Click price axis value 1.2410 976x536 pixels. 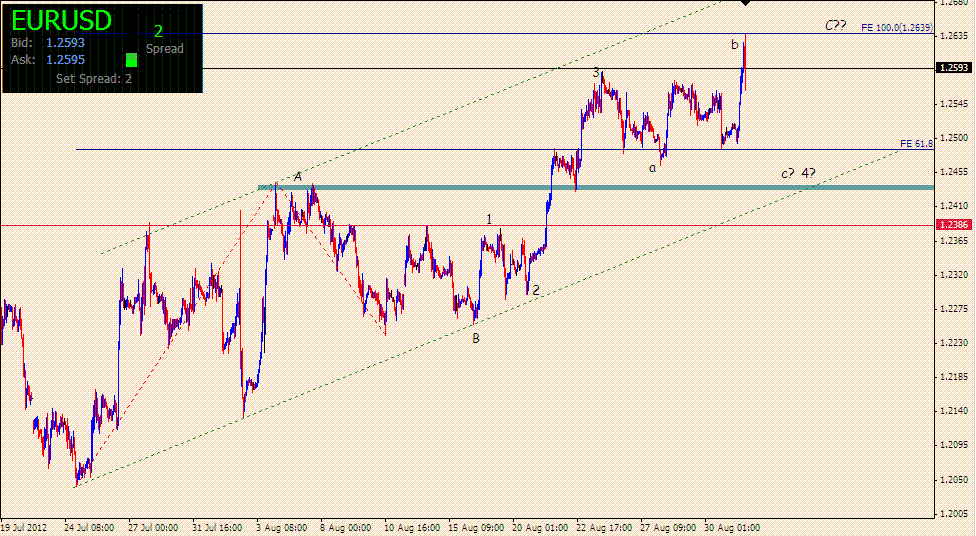tap(954, 206)
